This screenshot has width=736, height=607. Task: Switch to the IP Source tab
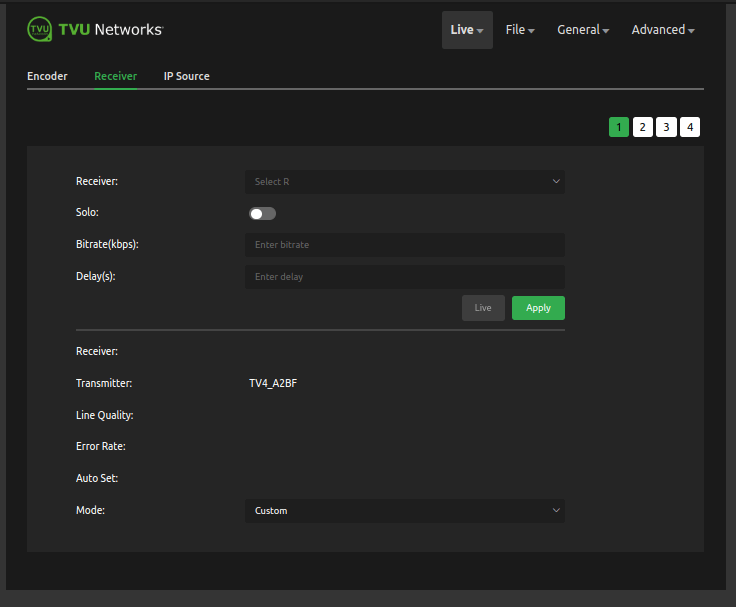tap(186, 76)
